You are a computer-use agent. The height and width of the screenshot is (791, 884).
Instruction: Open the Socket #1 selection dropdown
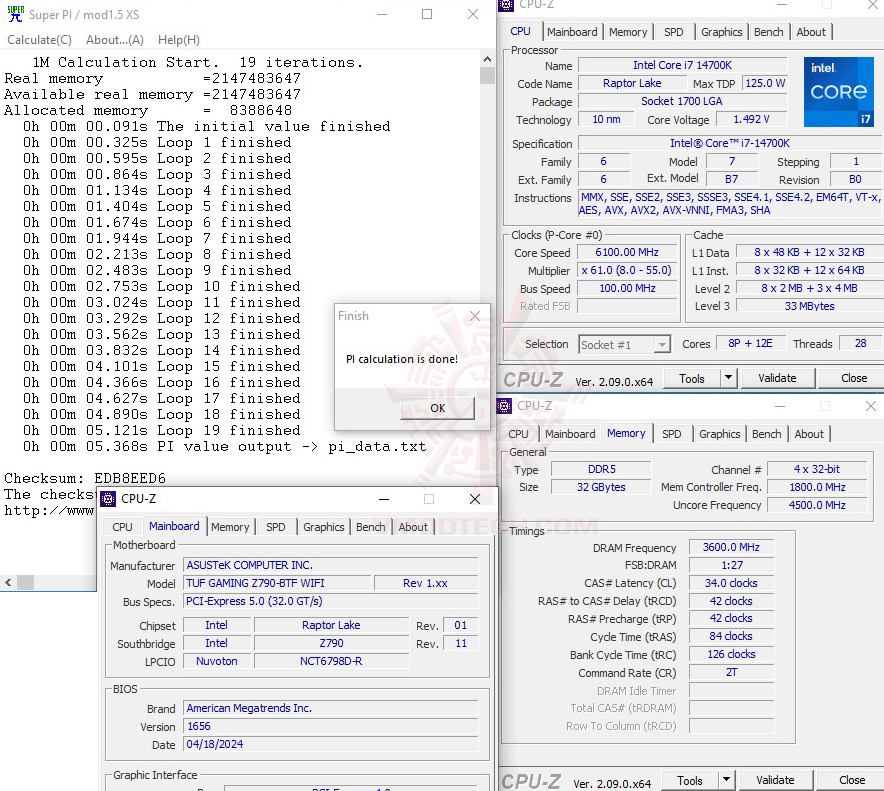pos(661,343)
